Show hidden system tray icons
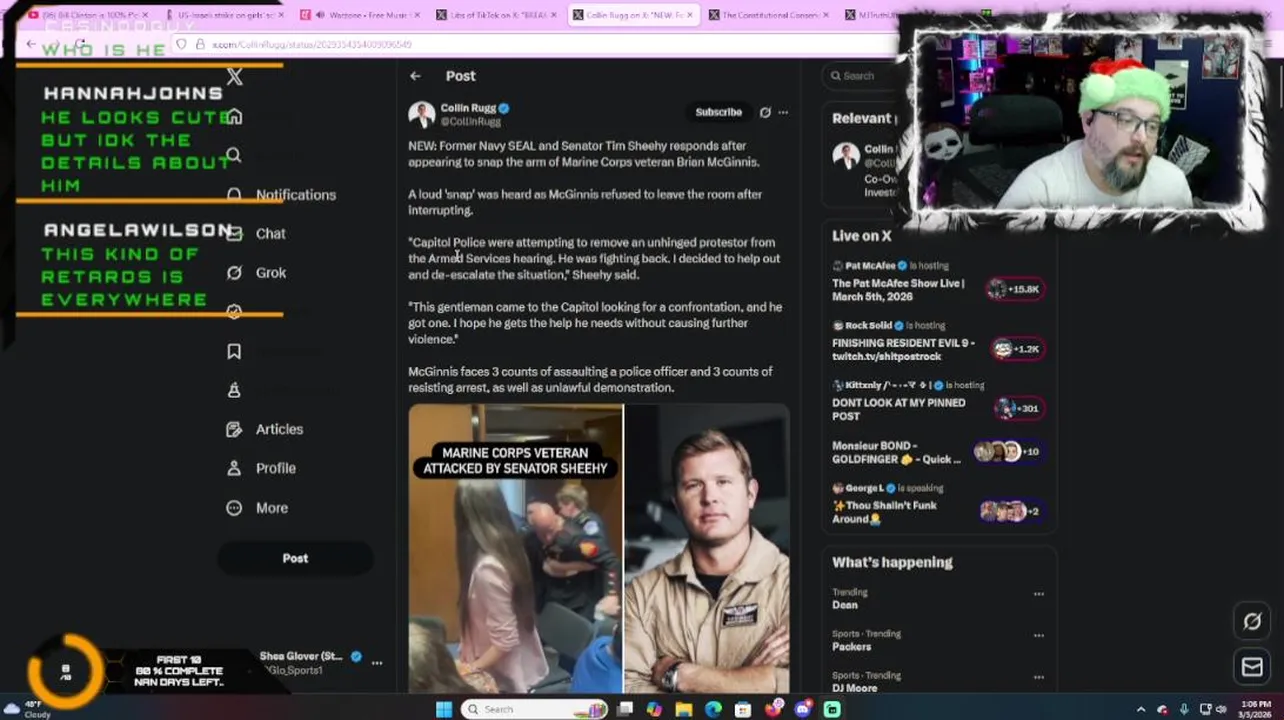This screenshot has height=720, width=1284. click(1141, 710)
